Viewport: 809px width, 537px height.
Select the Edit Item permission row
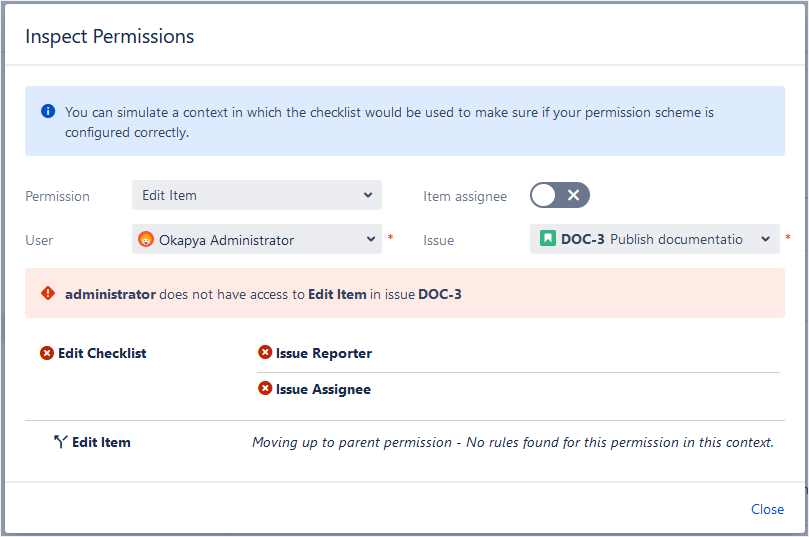click(101, 442)
